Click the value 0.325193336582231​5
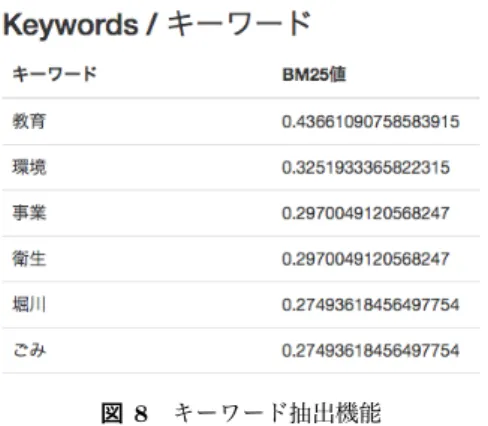Image resolution: width=488 pixels, height=426 pixels. click(x=366, y=167)
